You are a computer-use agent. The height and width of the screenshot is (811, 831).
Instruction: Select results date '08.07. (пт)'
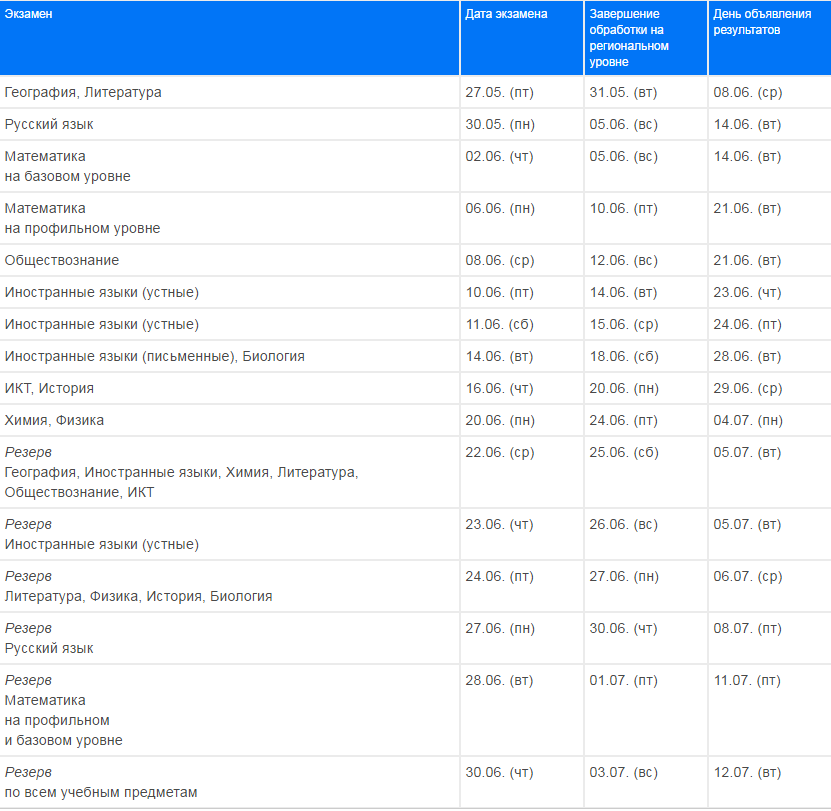coord(770,638)
